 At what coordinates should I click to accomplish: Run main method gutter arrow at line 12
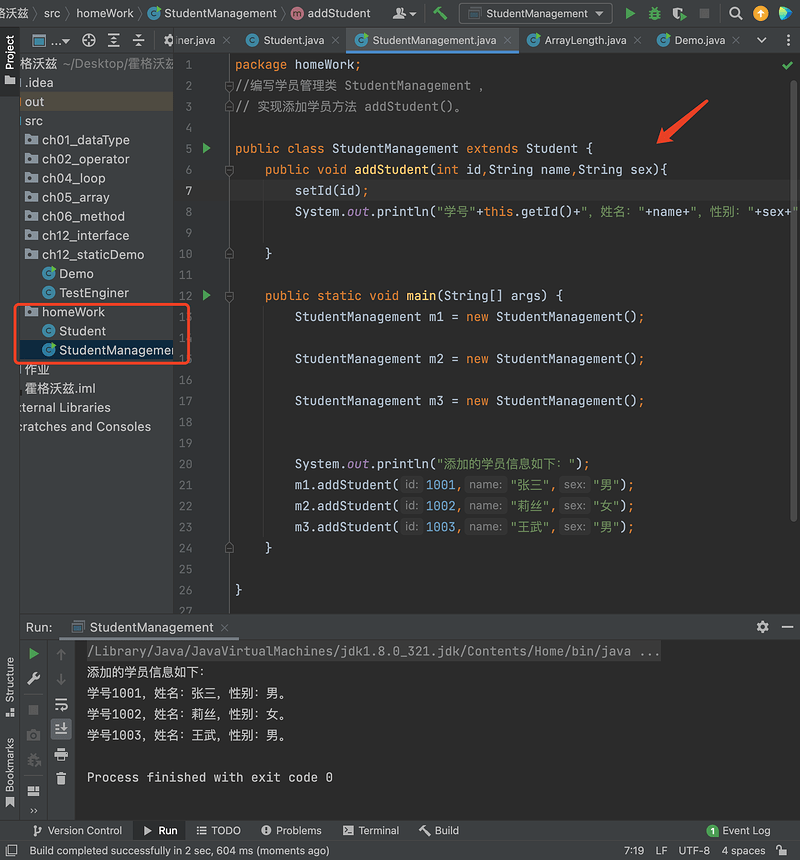(x=207, y=295)
